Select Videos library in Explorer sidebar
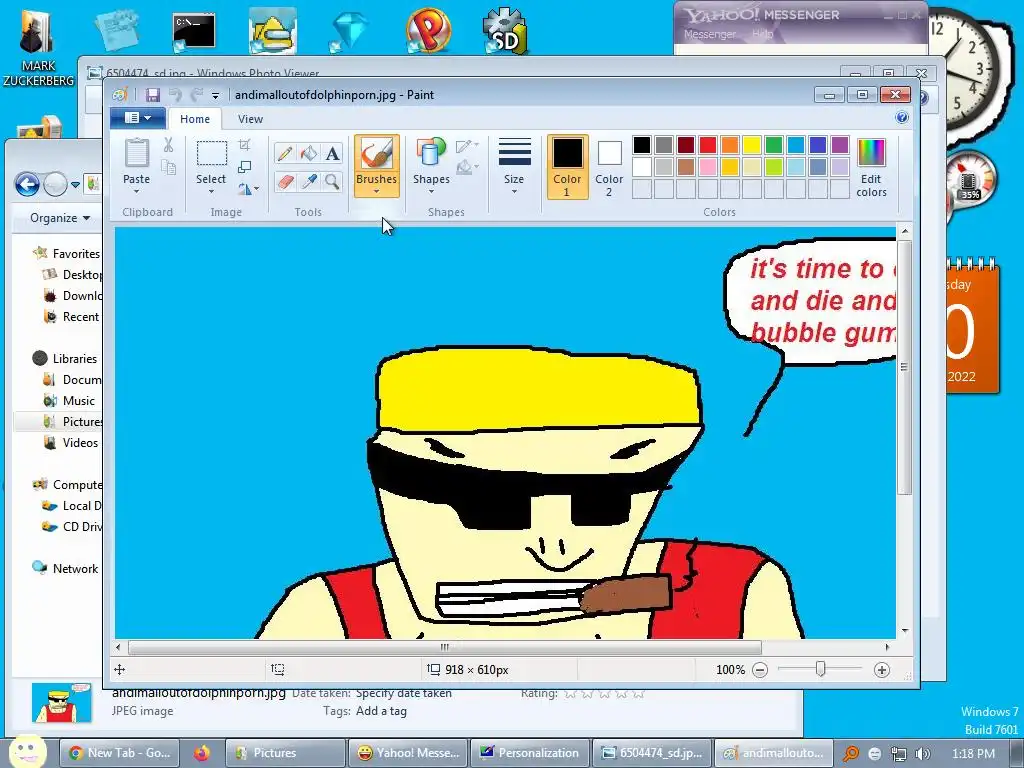 click(x=71, y=443)
